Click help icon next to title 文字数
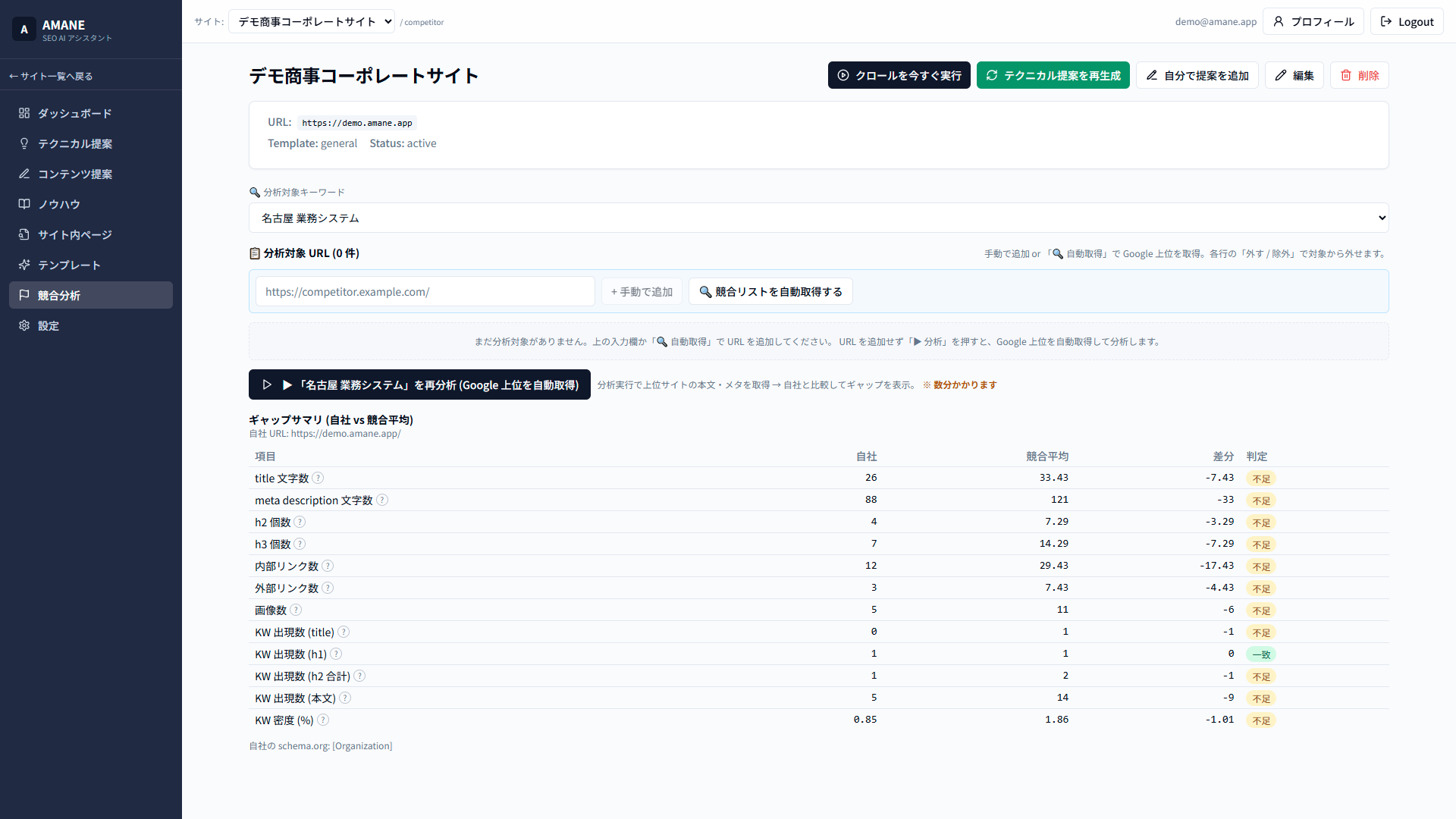 318,478
